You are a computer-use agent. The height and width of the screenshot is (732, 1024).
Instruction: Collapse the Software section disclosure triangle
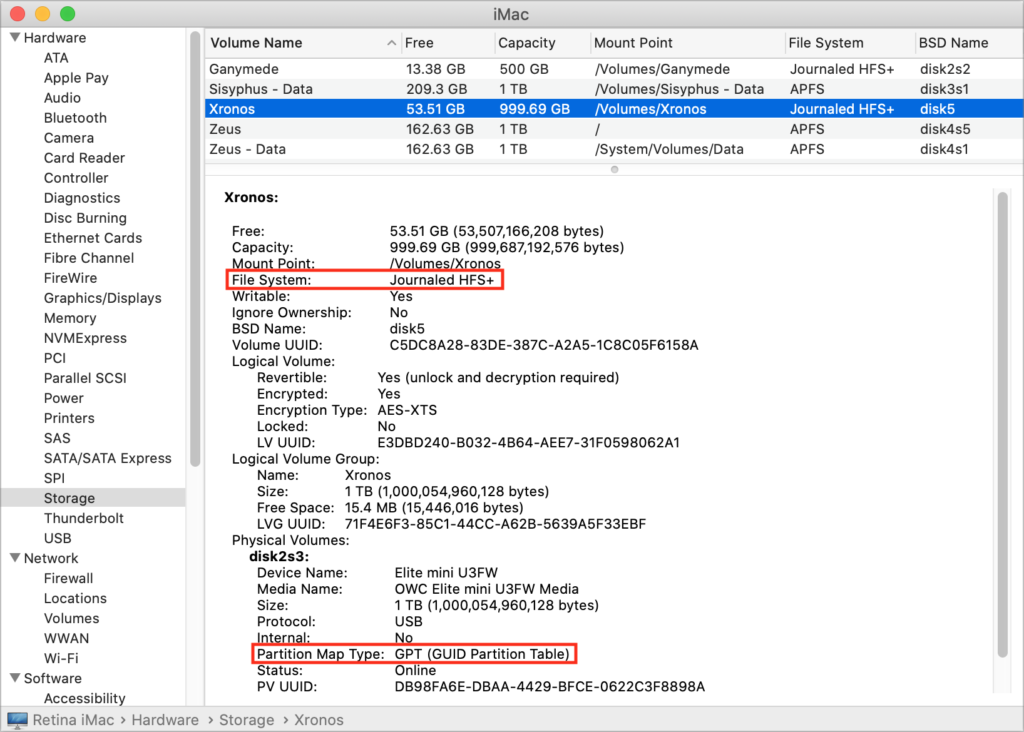coord(15,678)
